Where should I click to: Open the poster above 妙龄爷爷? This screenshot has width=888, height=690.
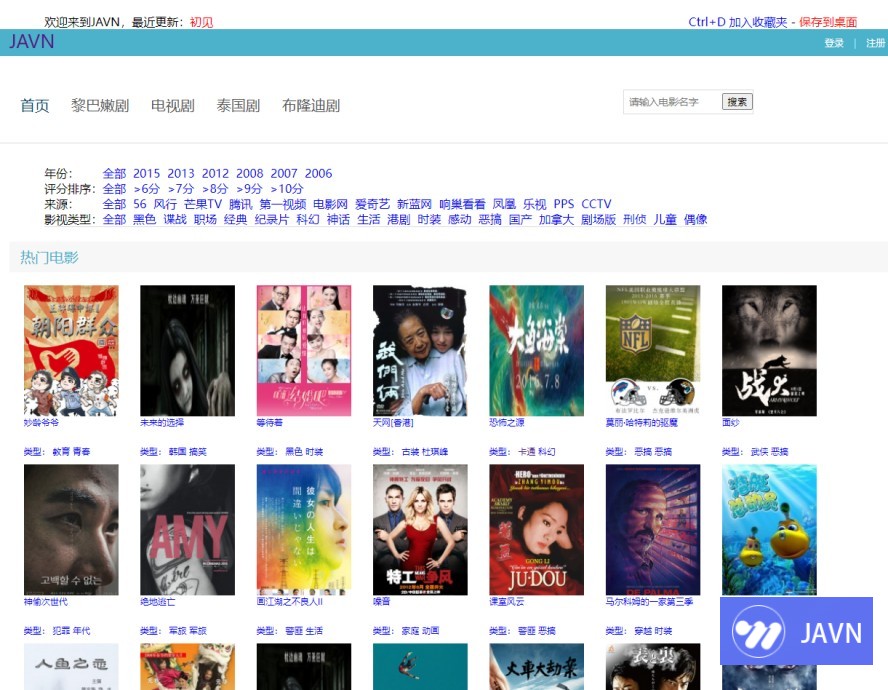(71, 351)
